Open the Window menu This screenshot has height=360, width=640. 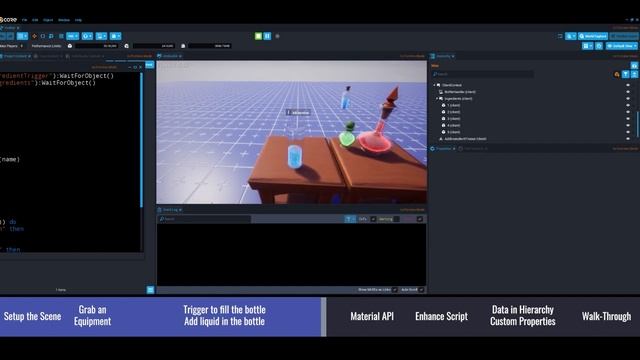pyautogui.click(x=64, y=20)
